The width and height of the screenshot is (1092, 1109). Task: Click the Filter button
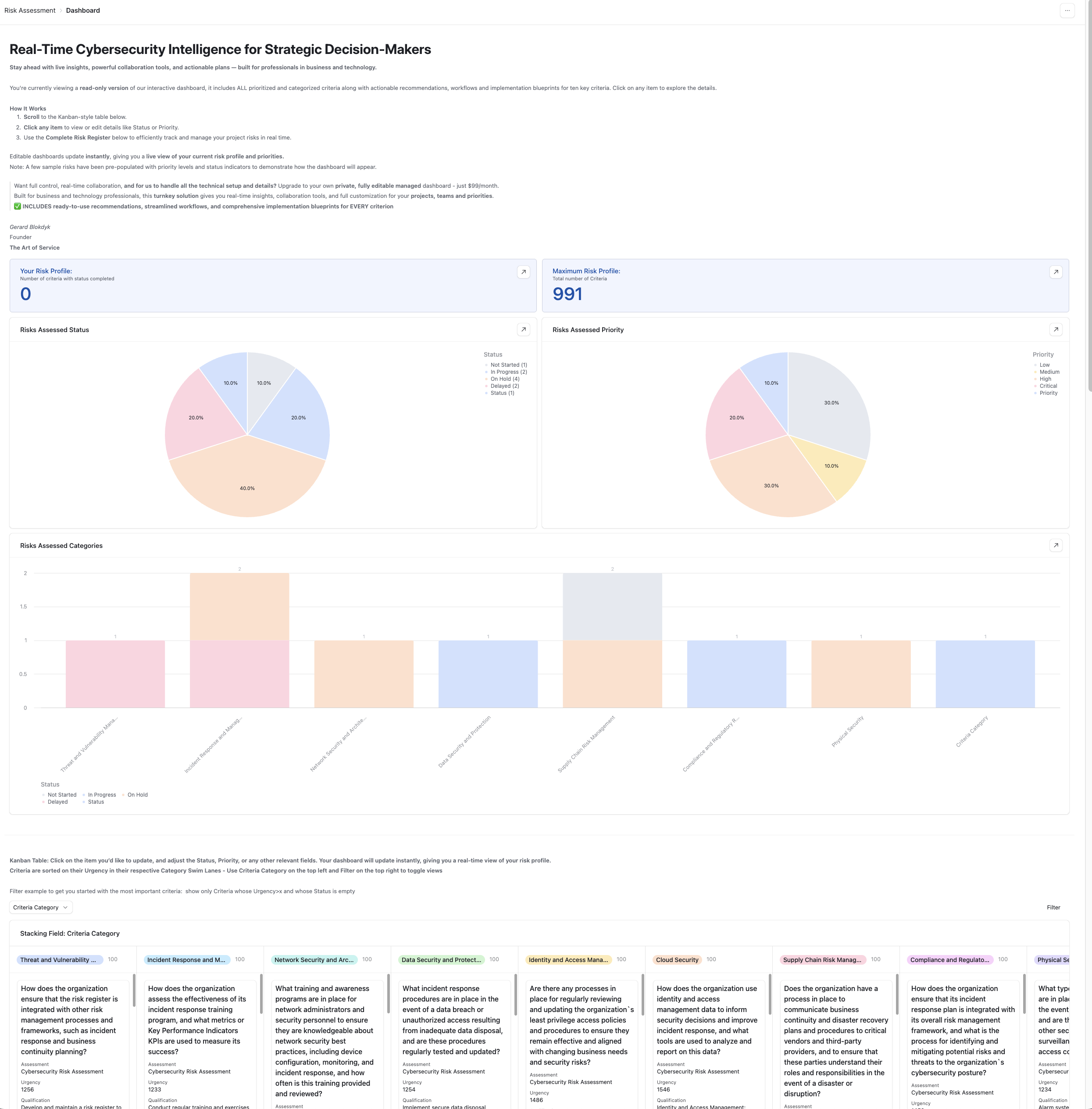(1053, 907)
